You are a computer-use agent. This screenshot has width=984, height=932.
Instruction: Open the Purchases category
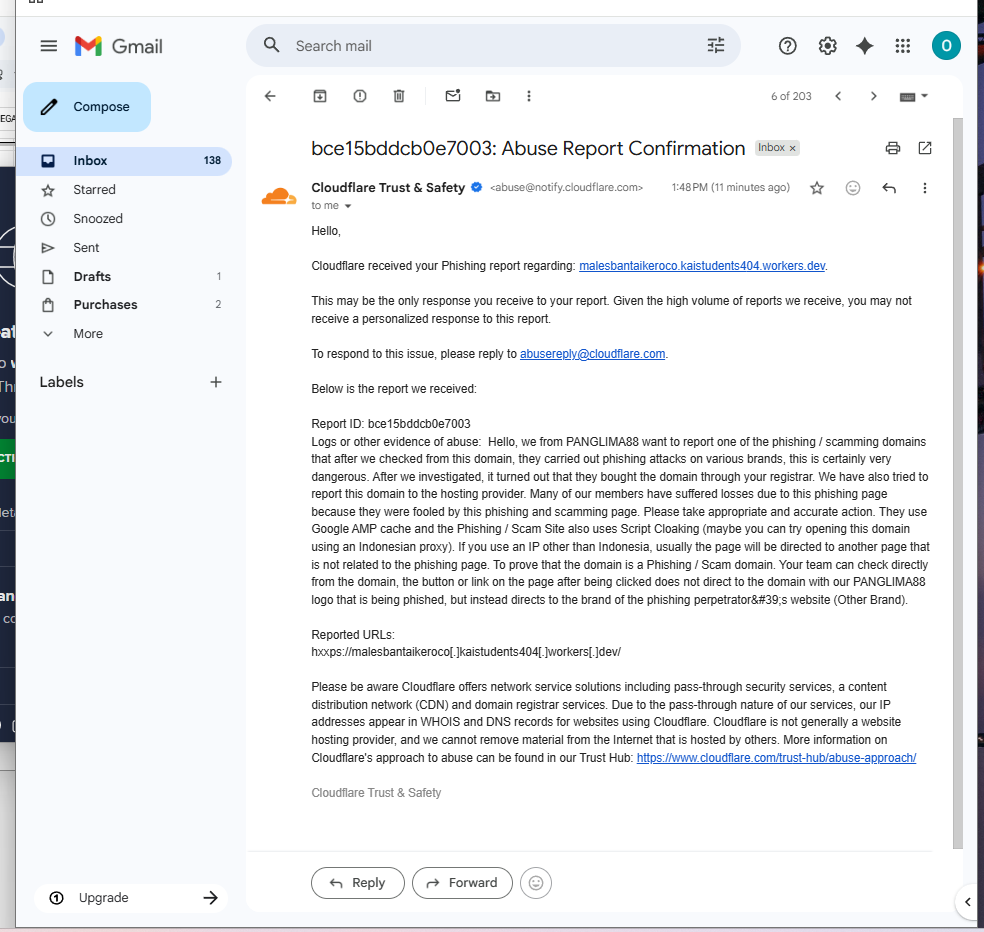coord(124,304)
